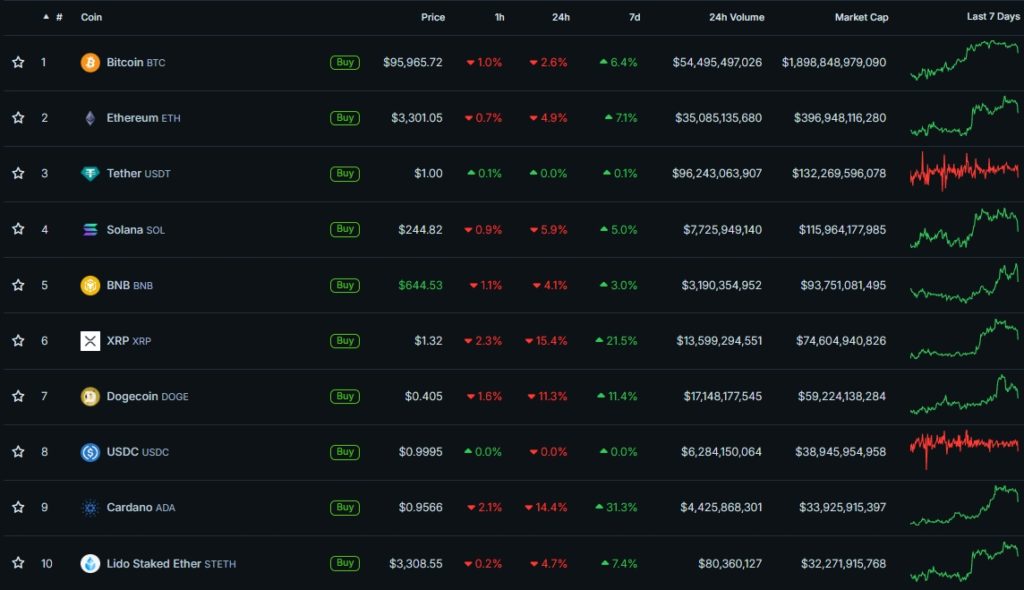Add Tether to watchlist via star
Image resolution: width=1024 pixels, height=590 pixels.
click(x=18, y=173)
